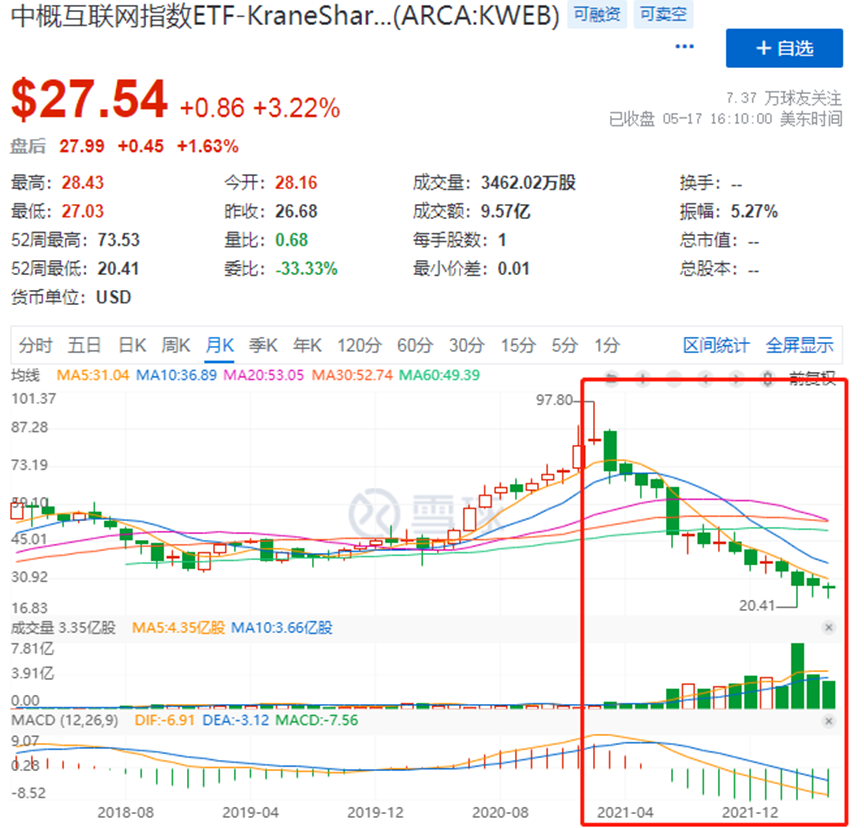The width and height of the screenshot is (864, 828).
Task: Zoom in the K-line chart with plus icon
Action: (x=642, y=378)
